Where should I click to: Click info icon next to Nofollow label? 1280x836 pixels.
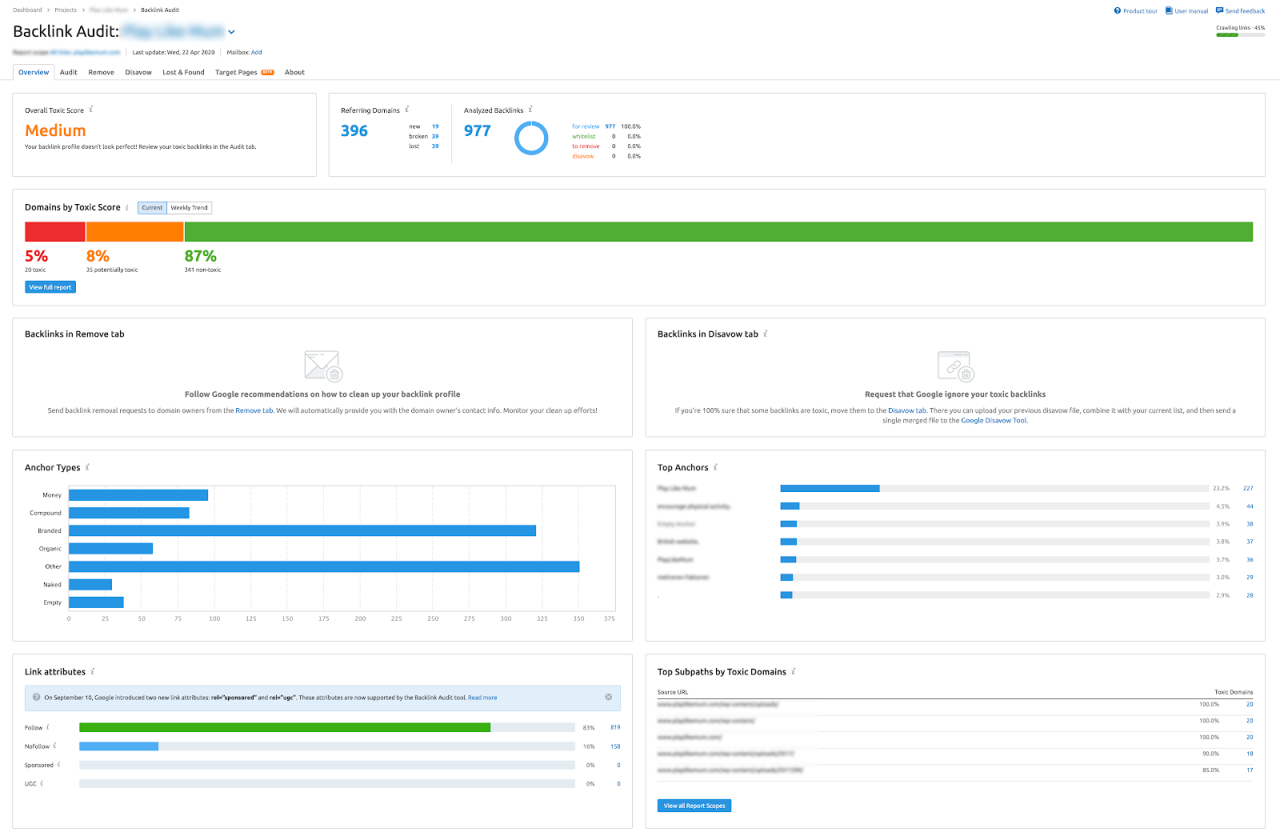(55, 746)
